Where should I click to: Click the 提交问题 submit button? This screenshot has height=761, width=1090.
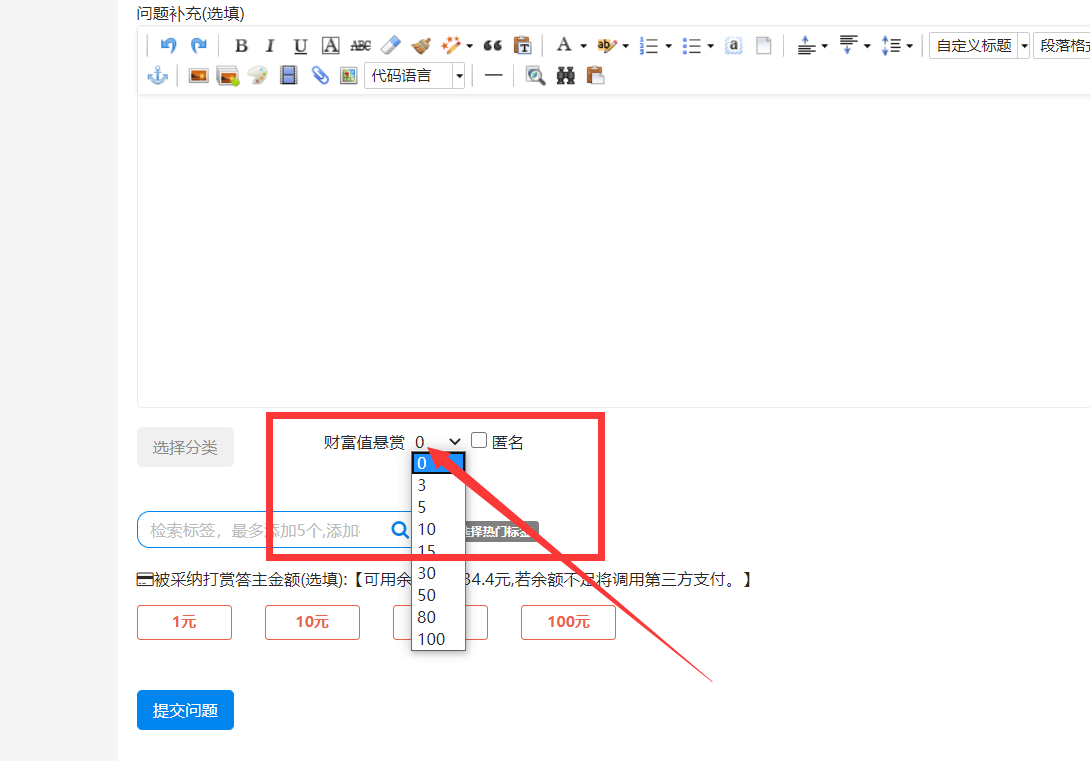pyautogui.click(x=185, y=710)
